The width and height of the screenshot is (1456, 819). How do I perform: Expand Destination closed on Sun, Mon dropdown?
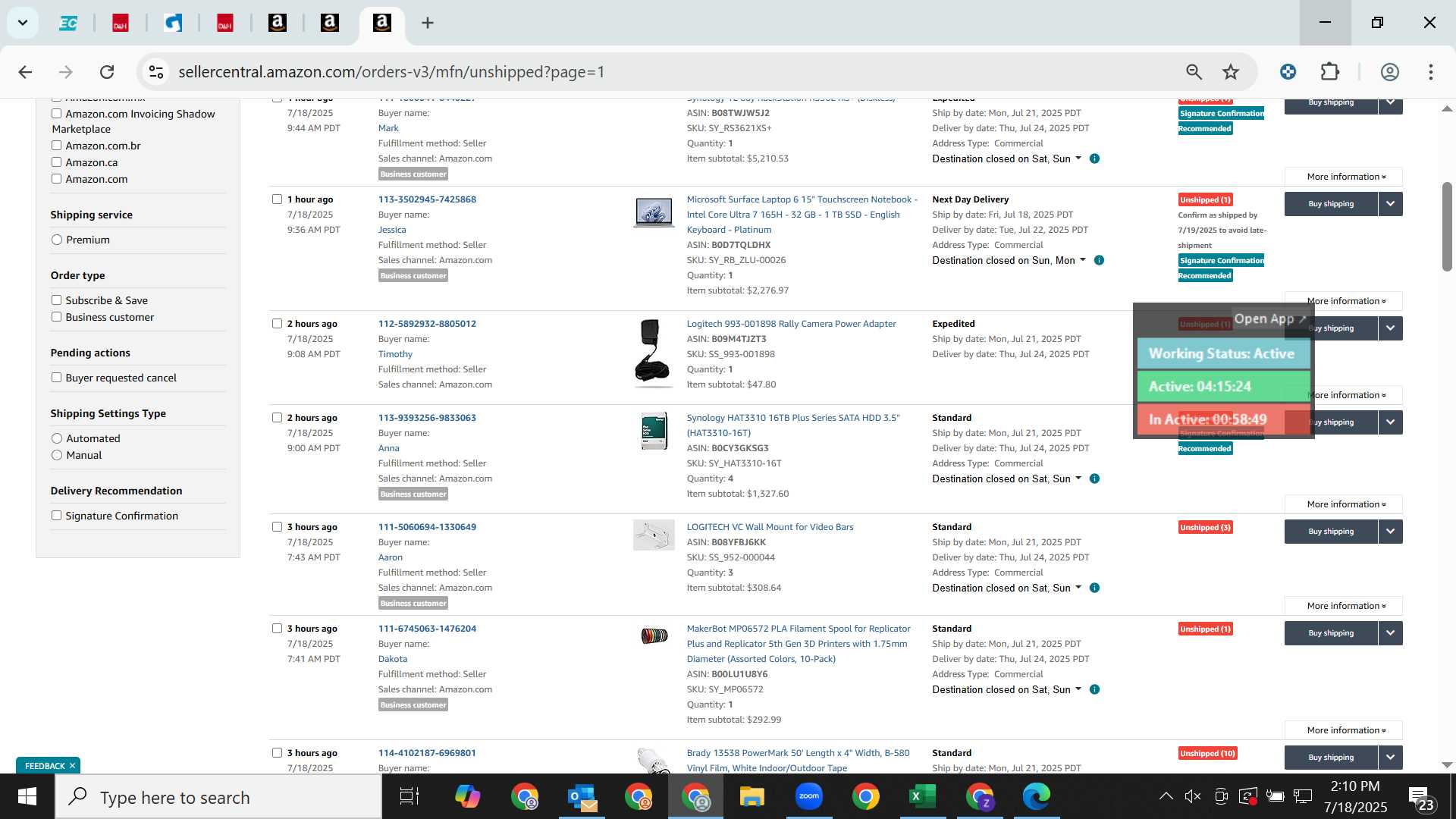click(1009, 260)
